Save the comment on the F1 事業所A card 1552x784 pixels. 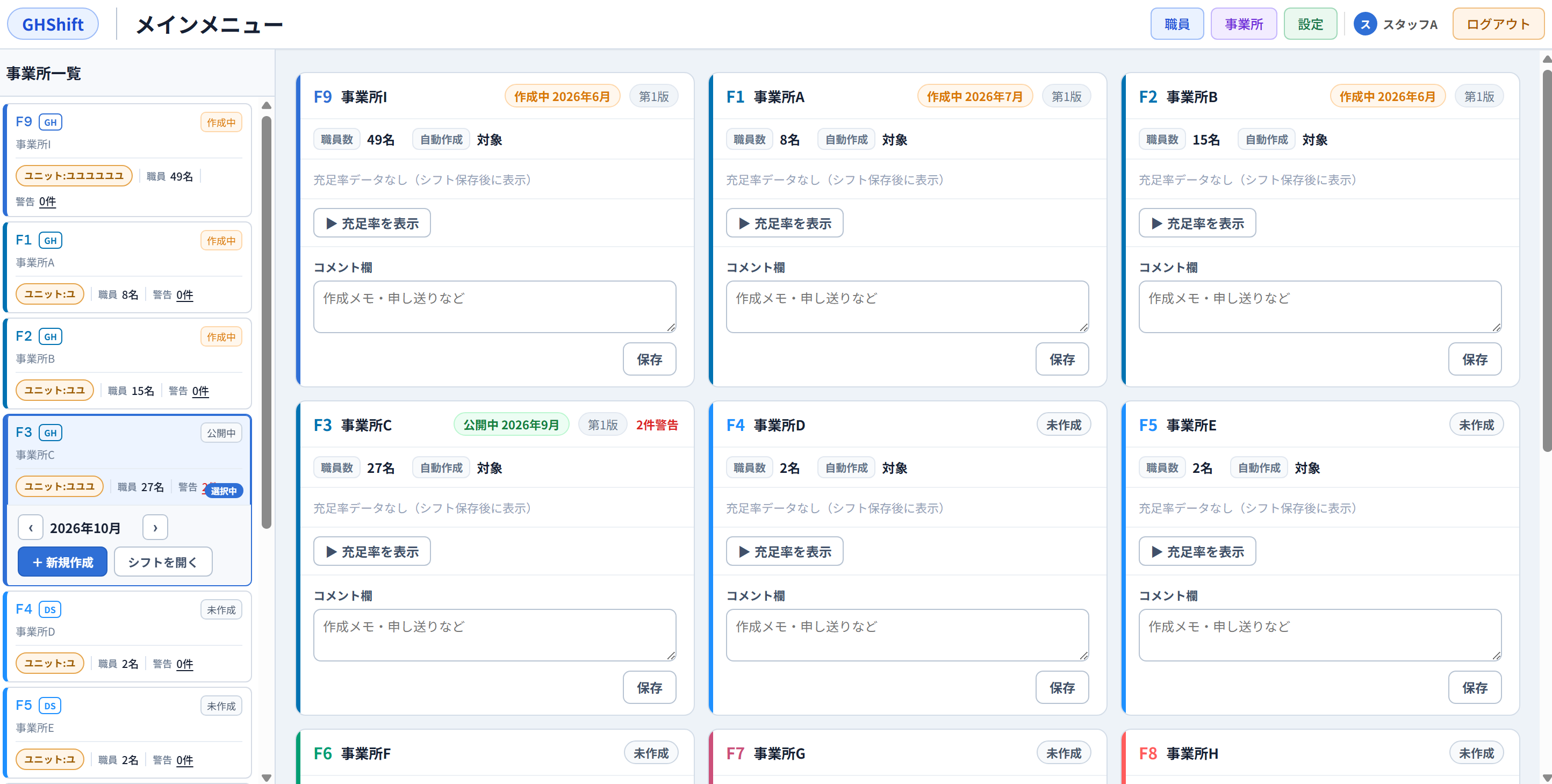point(1062,359)
